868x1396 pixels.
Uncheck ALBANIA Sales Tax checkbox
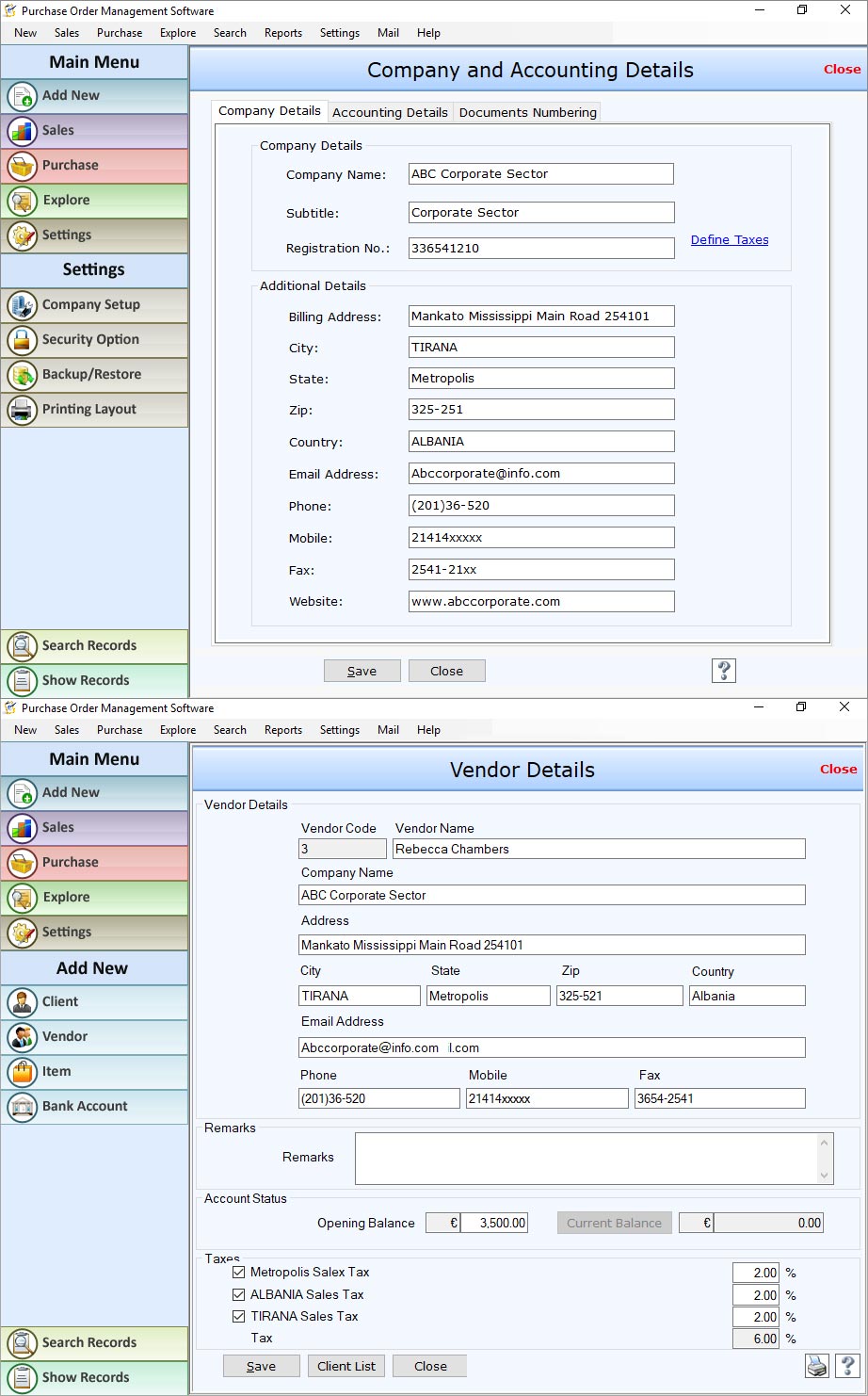coord(239,1294)
